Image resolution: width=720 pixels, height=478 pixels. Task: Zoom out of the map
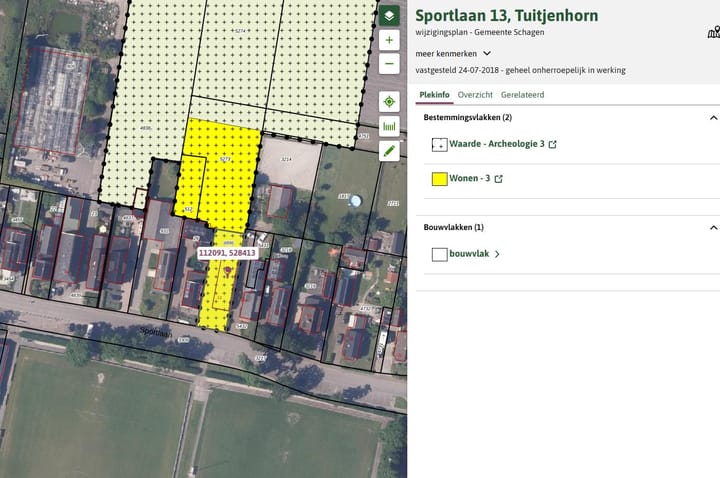pos(389,65)
